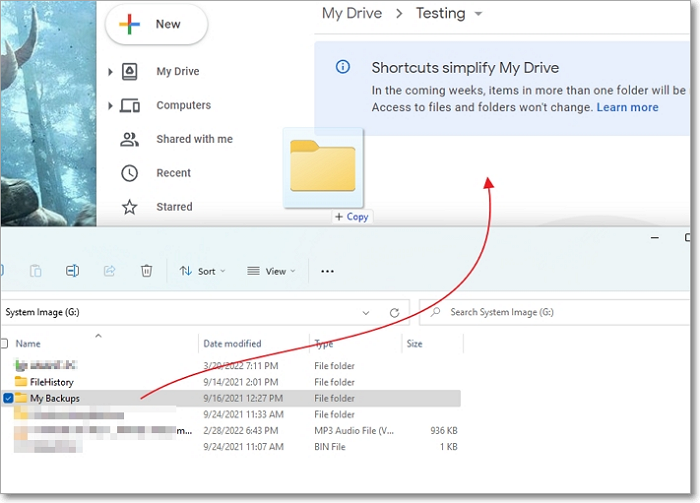Click the Learn more link
This screenshot has width=700, height=503.
627,108
